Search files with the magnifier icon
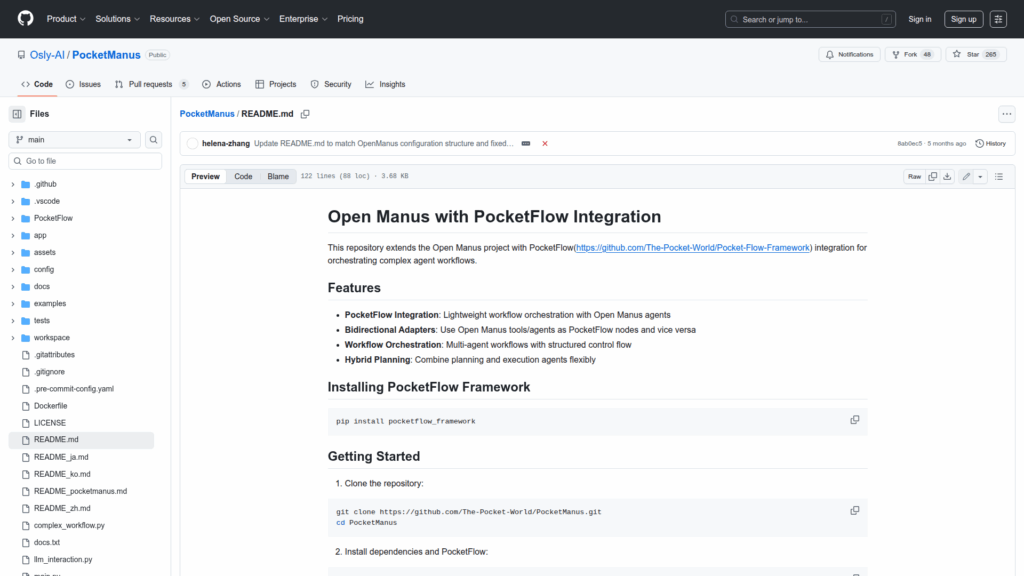 pos(154,140)
